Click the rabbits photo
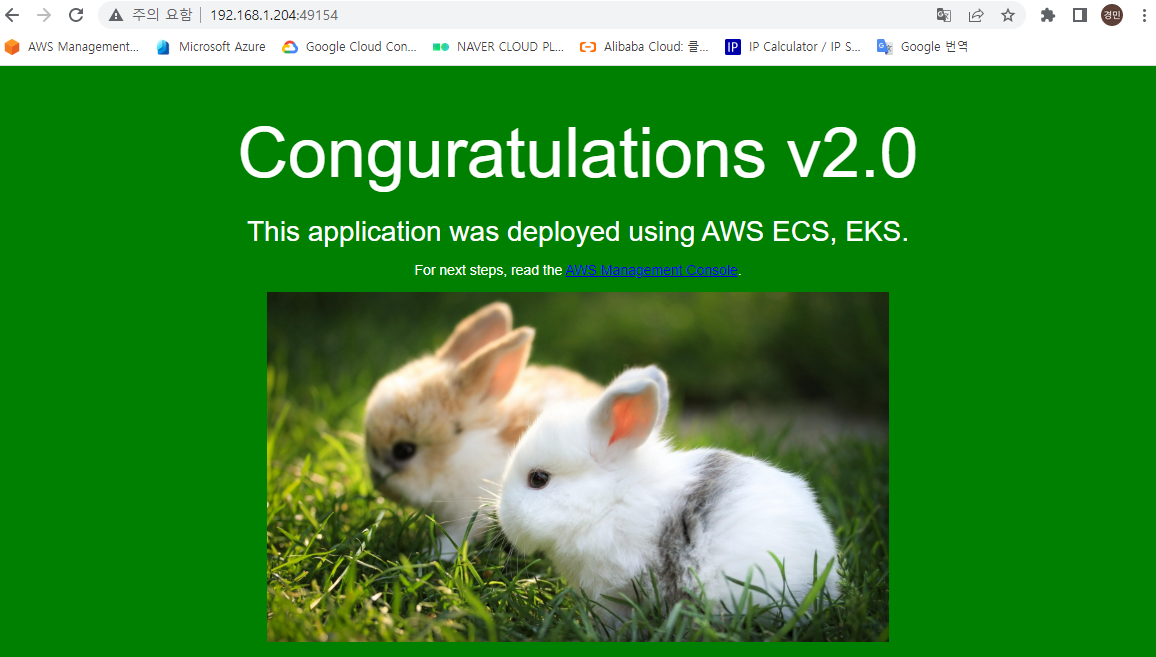This screenshot has width=1156, height=657. tap(578, 467)
